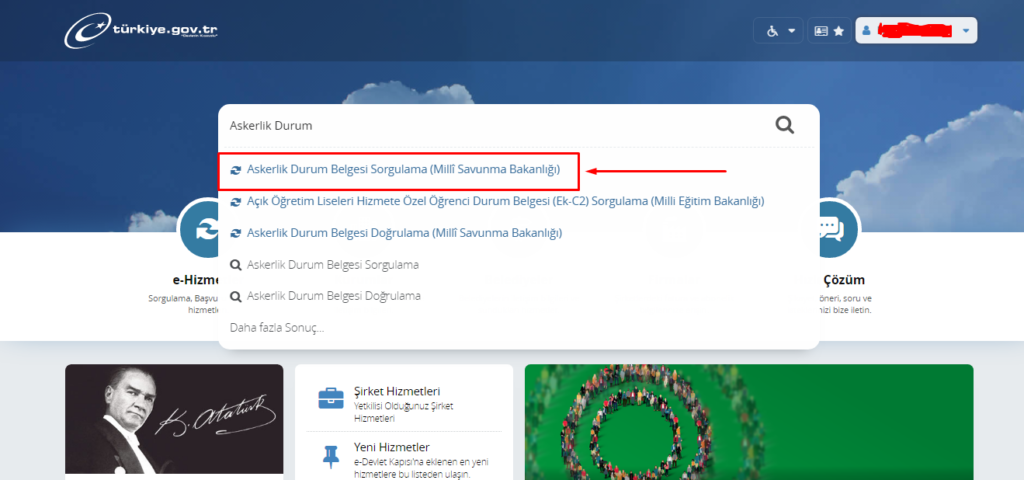Search for plain Askerlik Durum Belgesi Doğrulama query
Image resolution: width=1024 pixels, height=480 pixels.
pyautogui.click(x=333, y=296)
